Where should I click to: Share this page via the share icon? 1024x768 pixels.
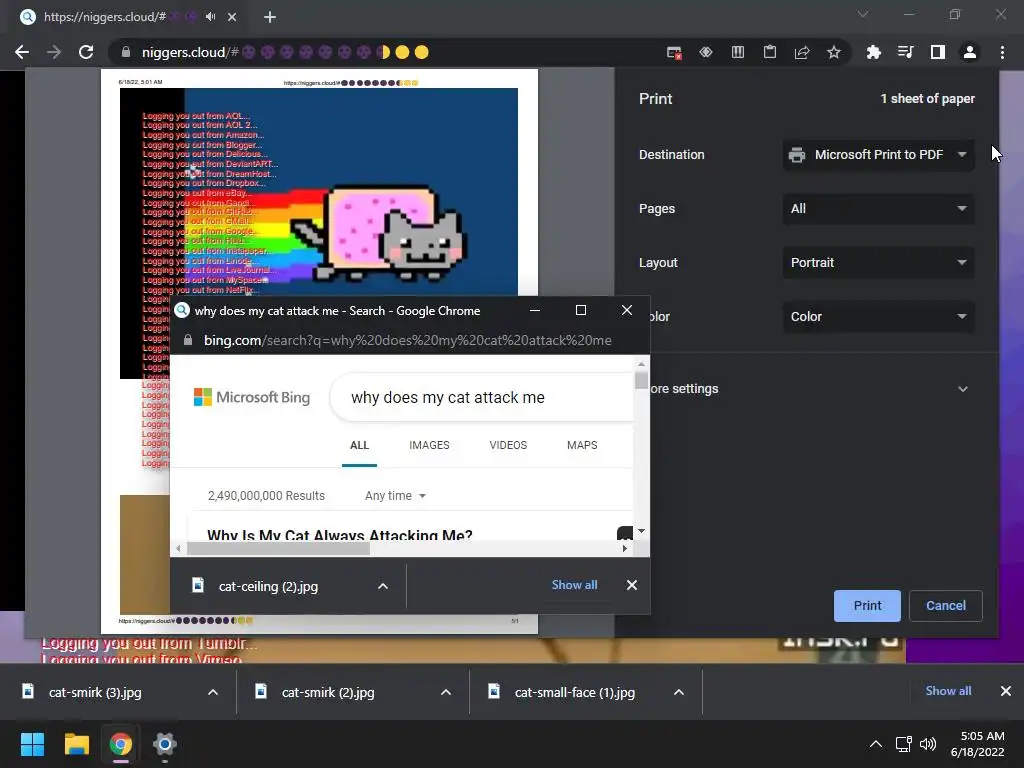[x=802, y=52]
